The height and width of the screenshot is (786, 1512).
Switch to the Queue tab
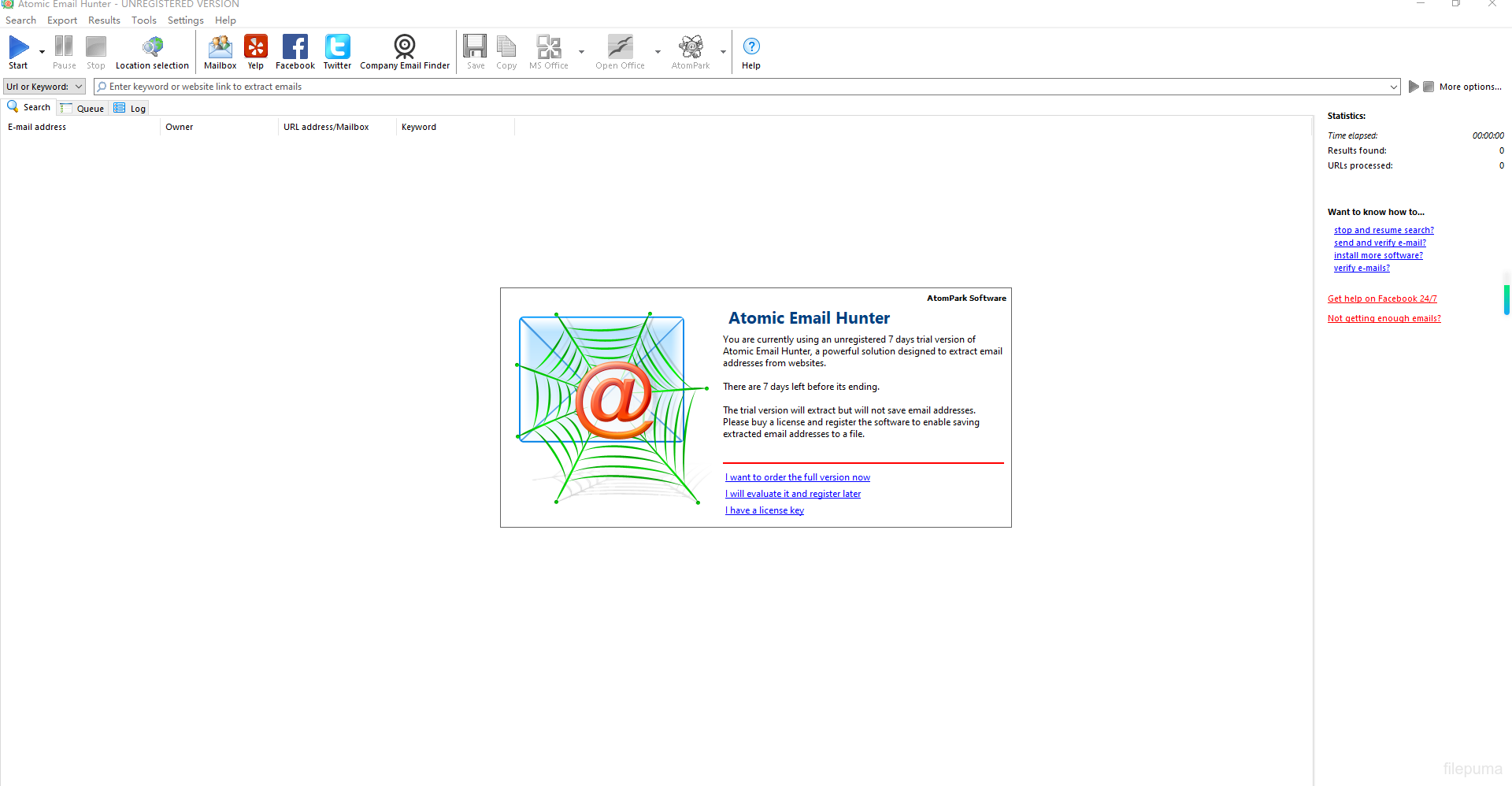(x=83, y=108)
